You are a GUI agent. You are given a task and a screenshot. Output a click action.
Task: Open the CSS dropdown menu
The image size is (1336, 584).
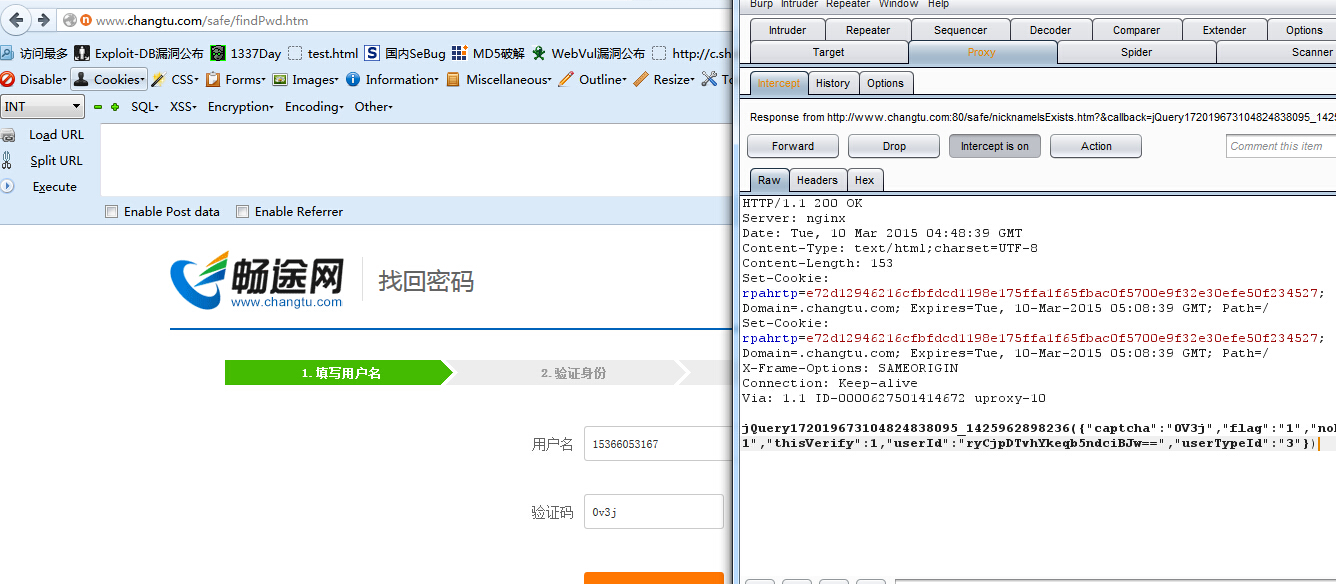[x=176, y=79]
